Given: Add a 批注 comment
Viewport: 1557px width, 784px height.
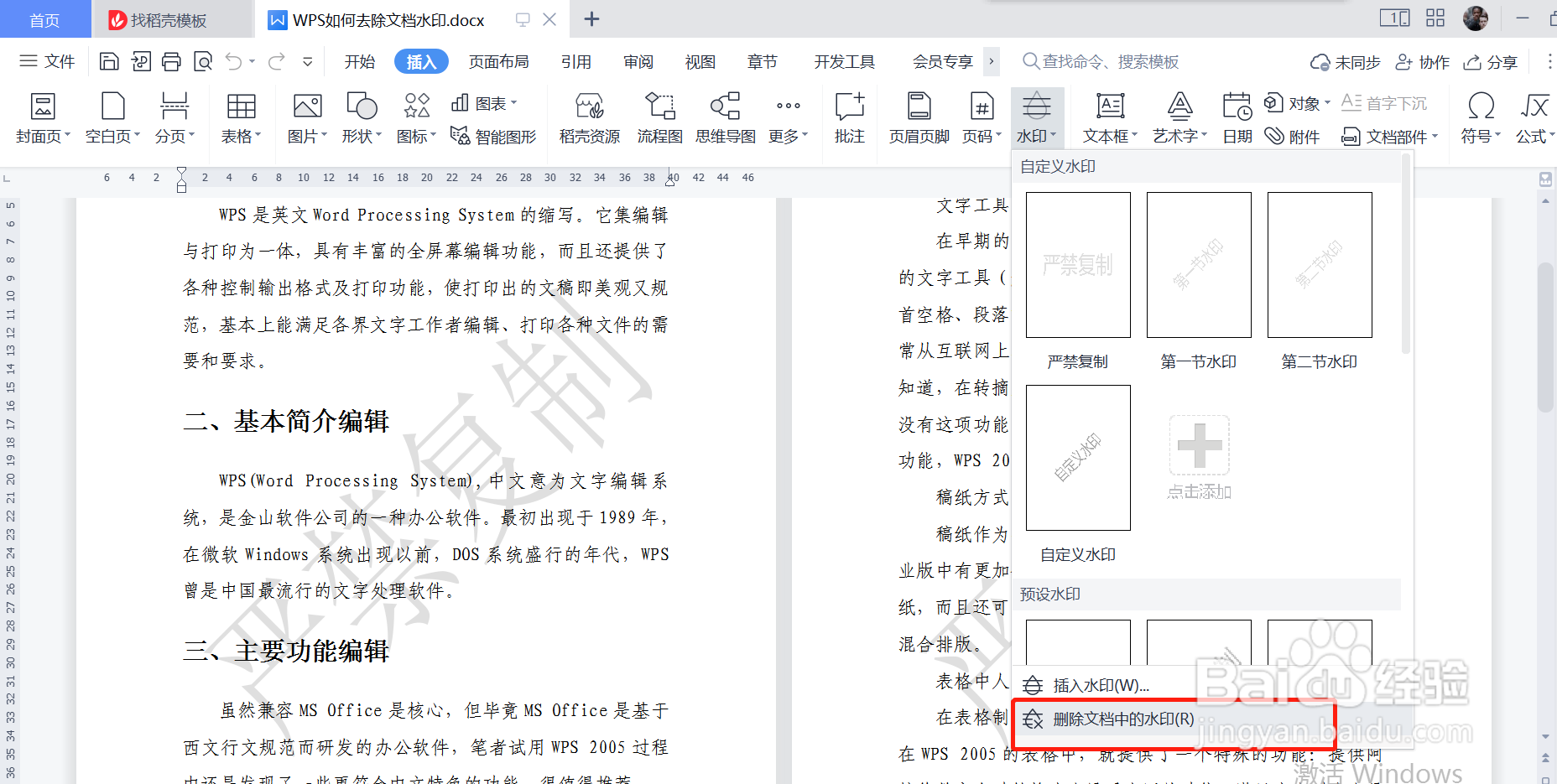Looking at the screenshot, I should tap(849, 118).
